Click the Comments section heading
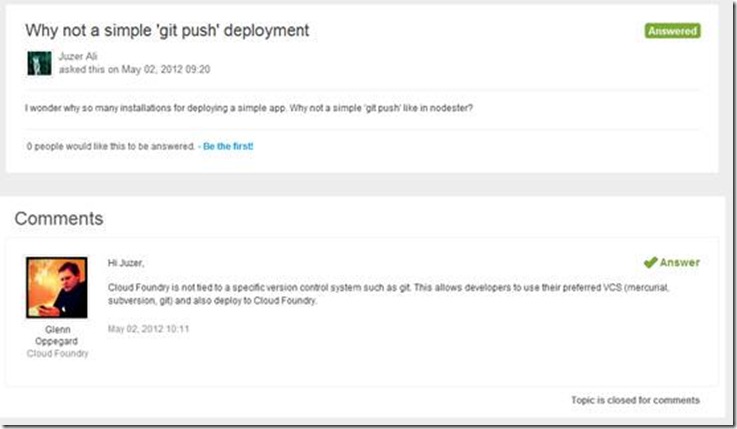The image size is (737, 429). [x=59, y=218]
